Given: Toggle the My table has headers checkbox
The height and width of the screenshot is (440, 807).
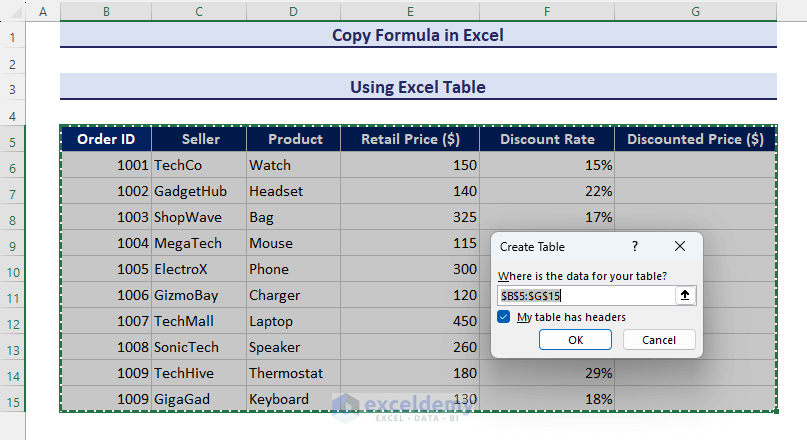Looking at the screenshot, I should [504, 317].
